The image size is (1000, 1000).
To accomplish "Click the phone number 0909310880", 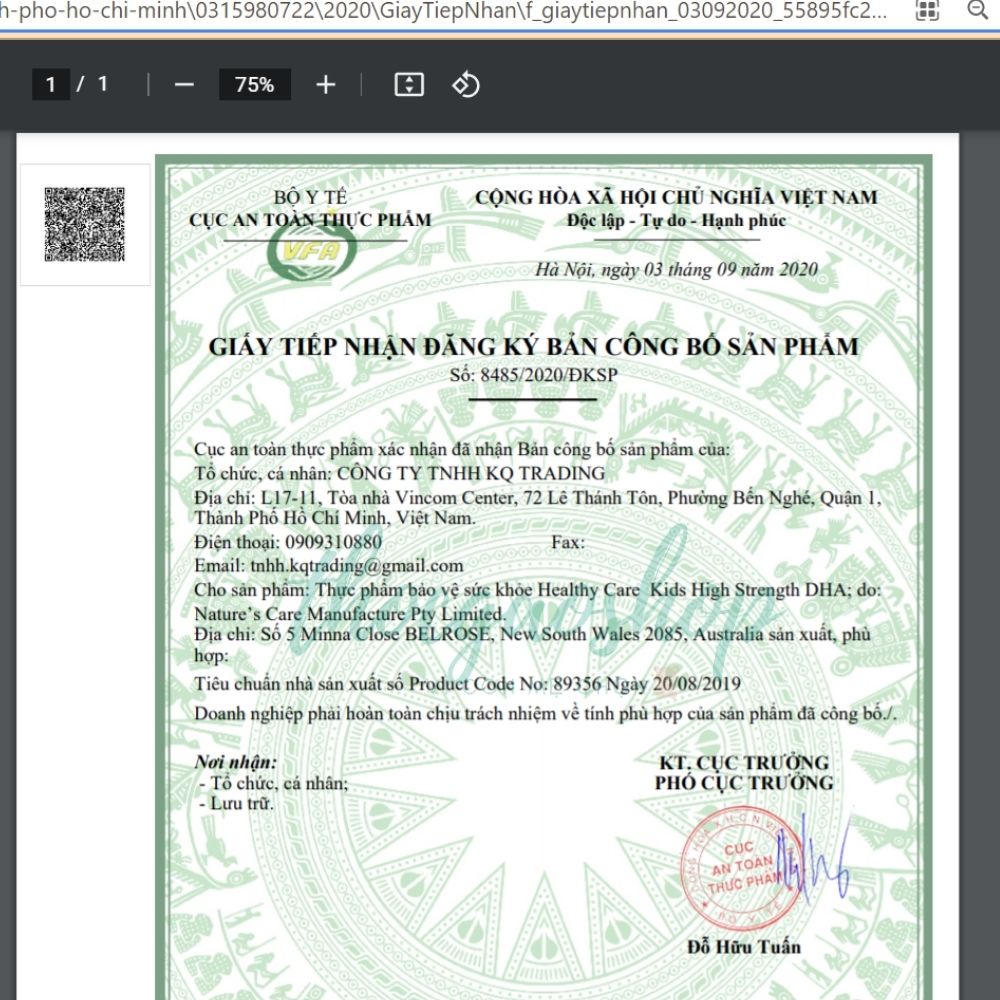I will [333, 542].
